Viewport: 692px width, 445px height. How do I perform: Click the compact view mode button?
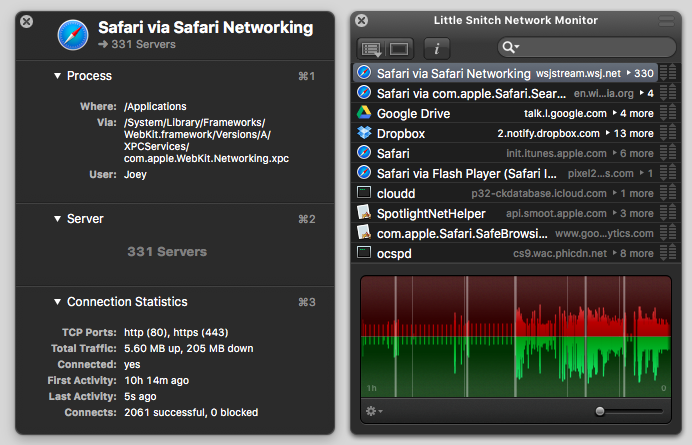click(x=399, y=49)
